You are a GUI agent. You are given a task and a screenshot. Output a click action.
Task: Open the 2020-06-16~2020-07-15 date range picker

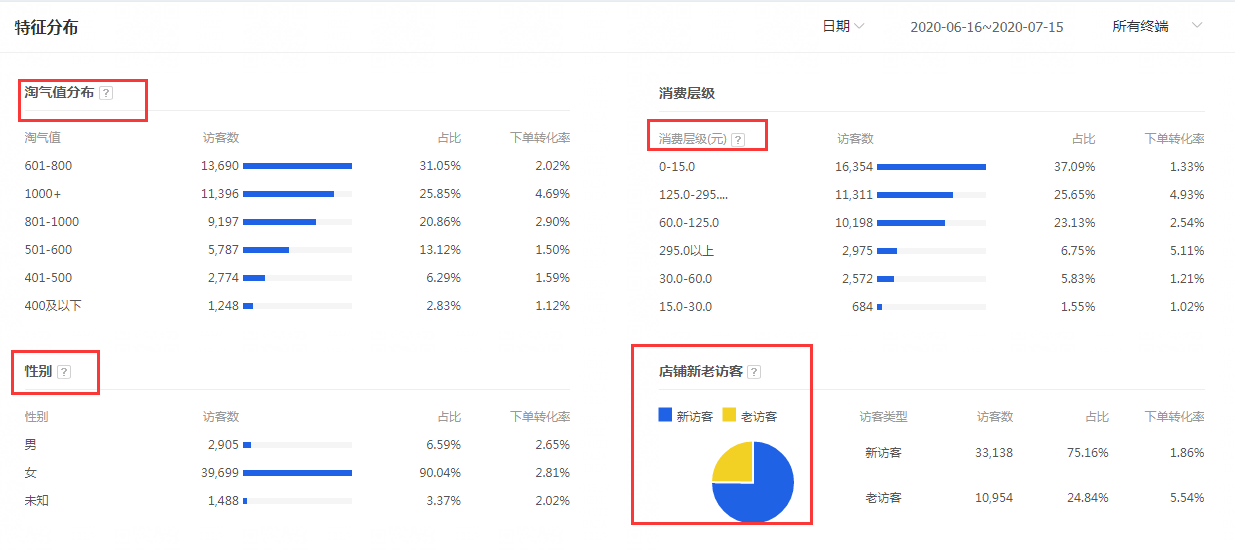[x=986, y=27]
